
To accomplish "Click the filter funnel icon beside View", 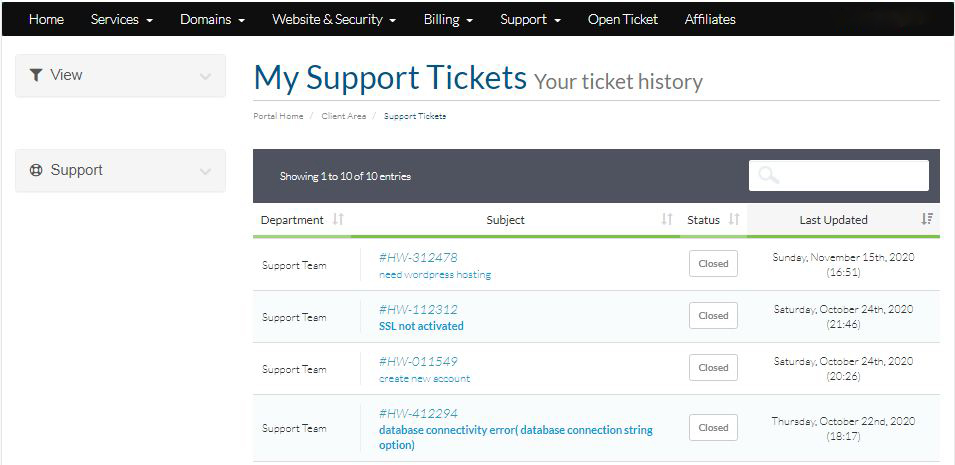I will (x=36, y=75).
